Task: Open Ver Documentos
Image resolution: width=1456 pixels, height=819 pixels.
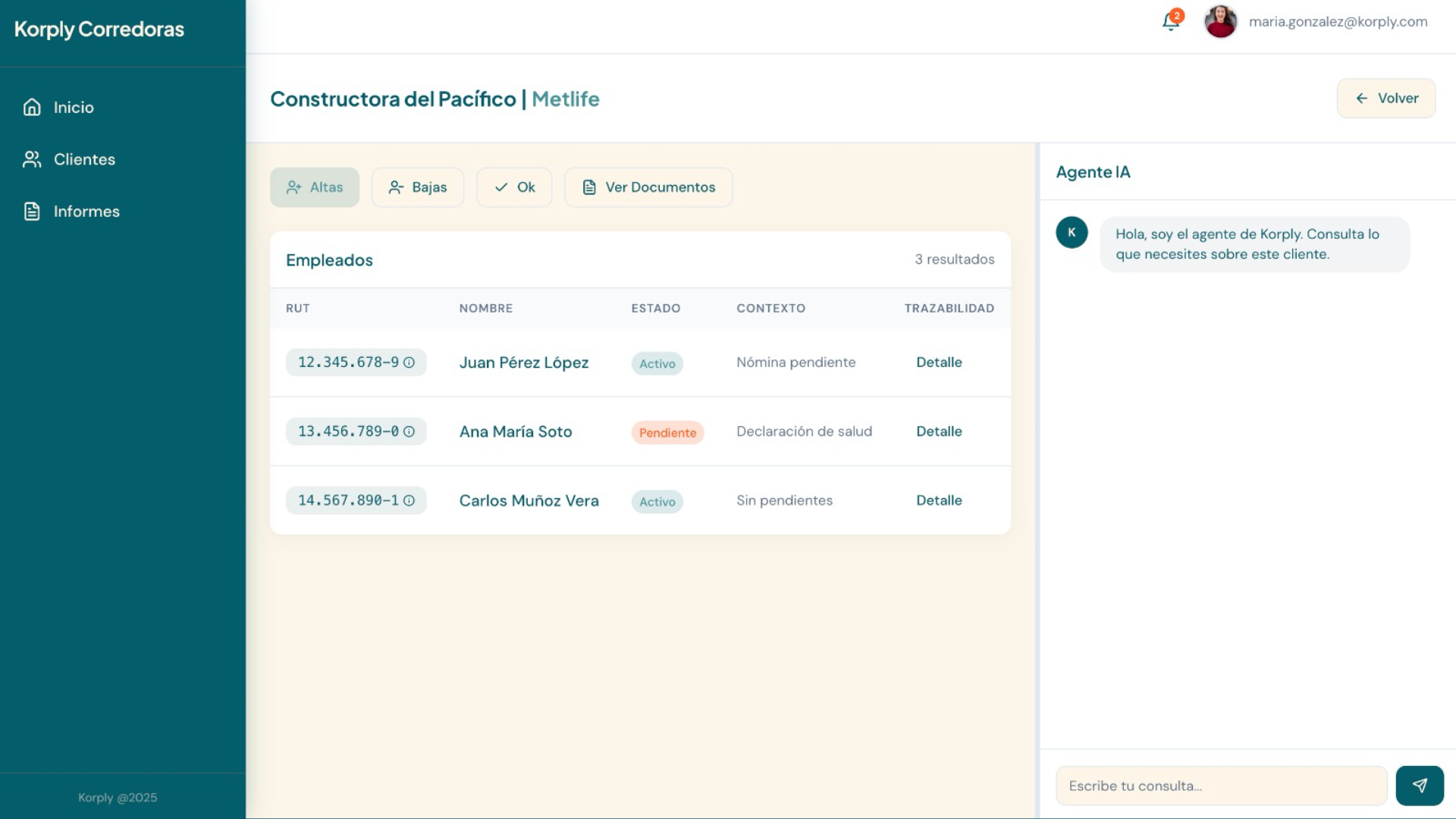Action: tap(648, 187)
